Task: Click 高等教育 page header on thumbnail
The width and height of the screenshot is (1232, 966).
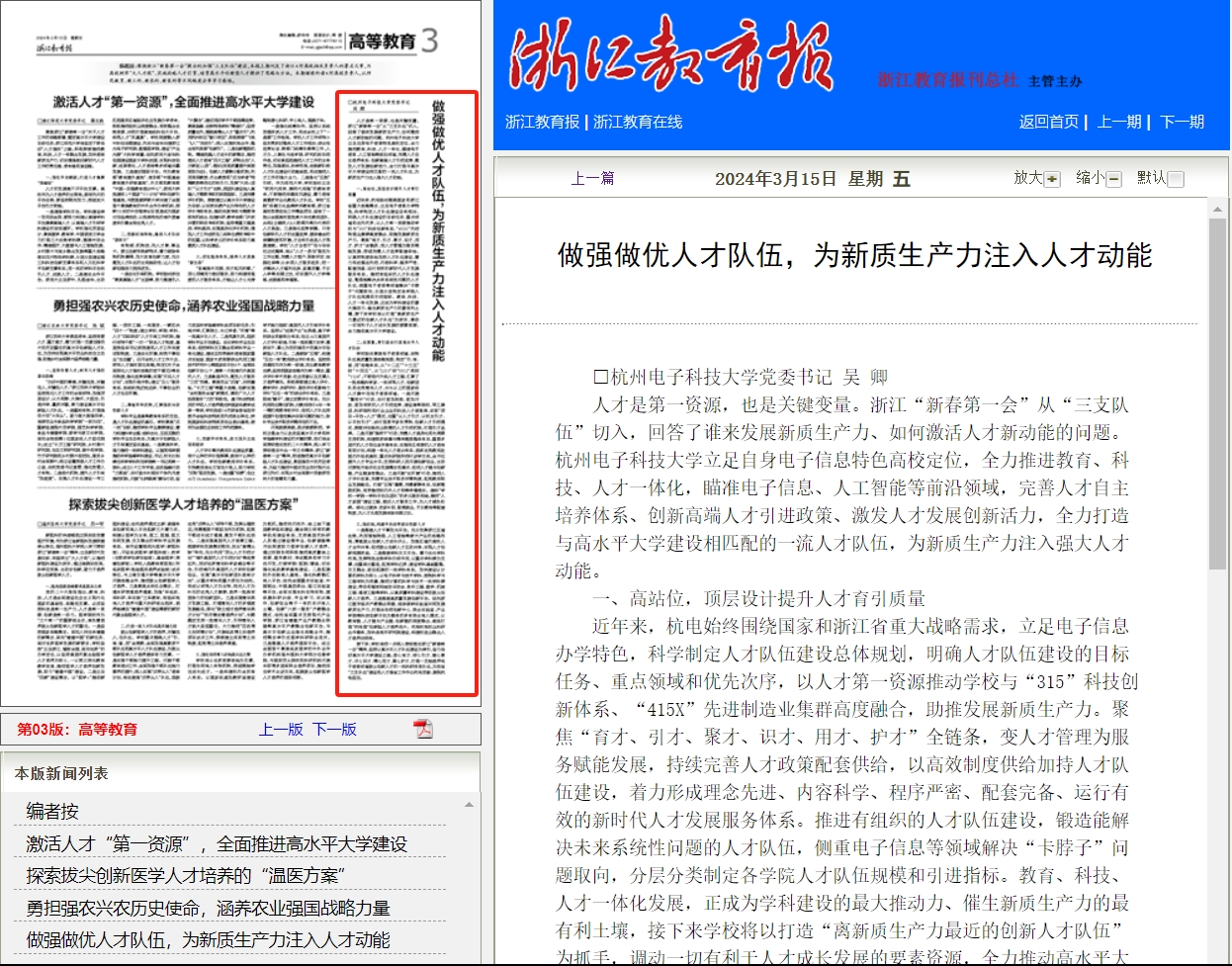Action: (x=382, y=42)
